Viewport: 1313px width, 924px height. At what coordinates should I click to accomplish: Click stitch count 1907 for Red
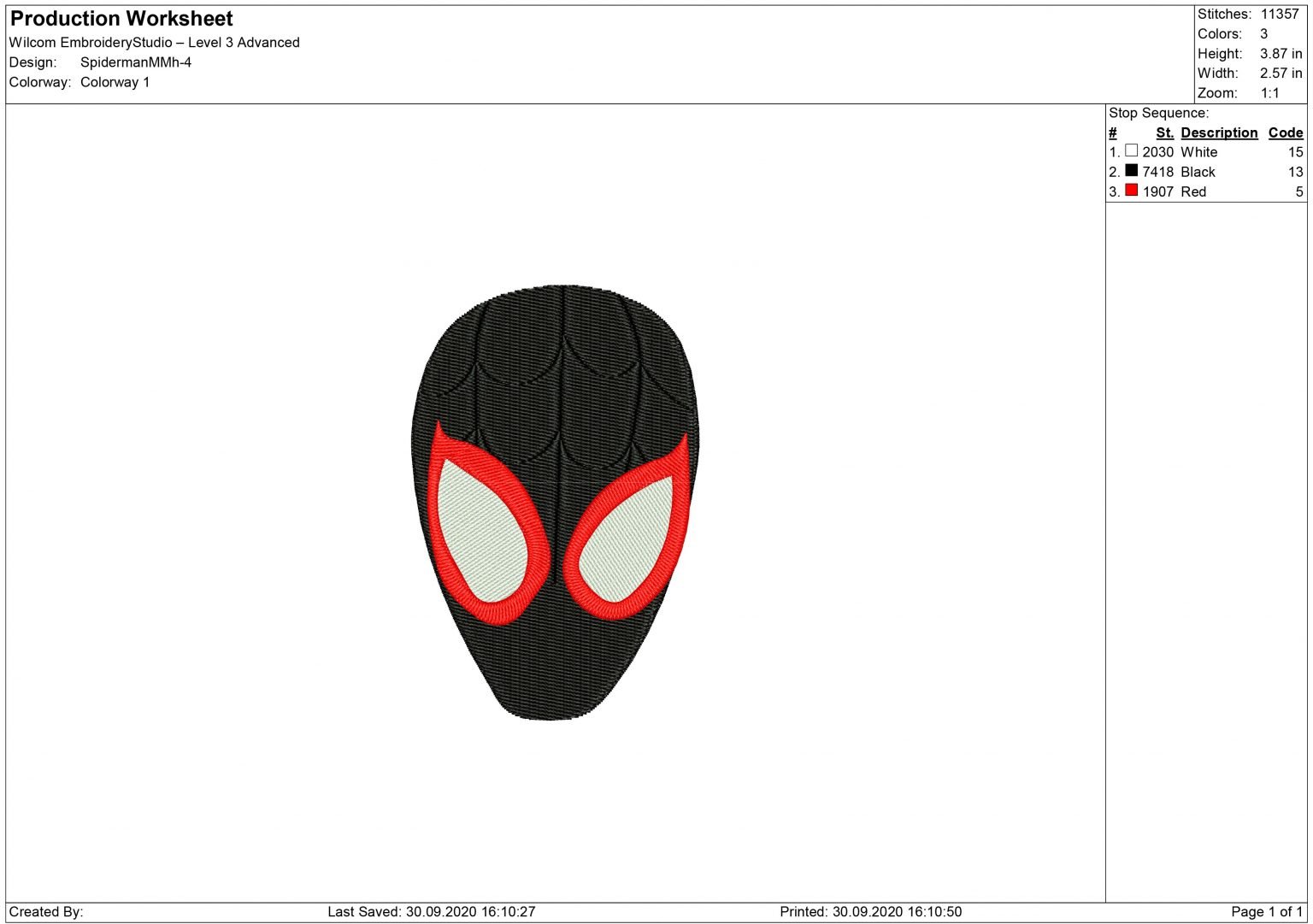pos(1158,191)
